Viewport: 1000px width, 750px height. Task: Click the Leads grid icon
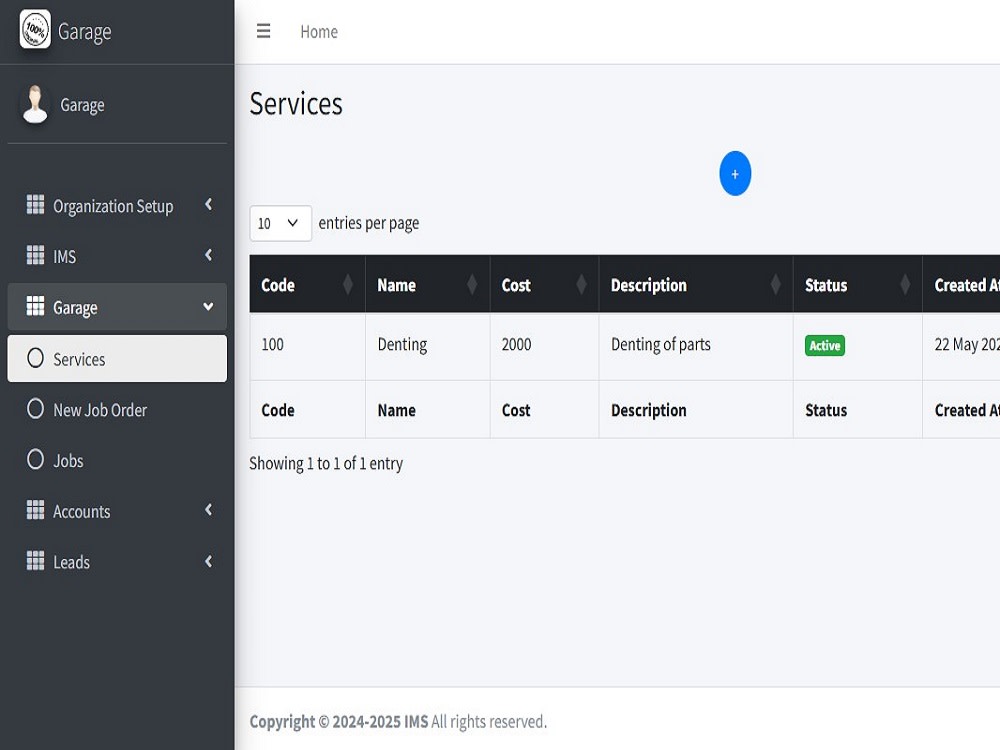point(35,561)
